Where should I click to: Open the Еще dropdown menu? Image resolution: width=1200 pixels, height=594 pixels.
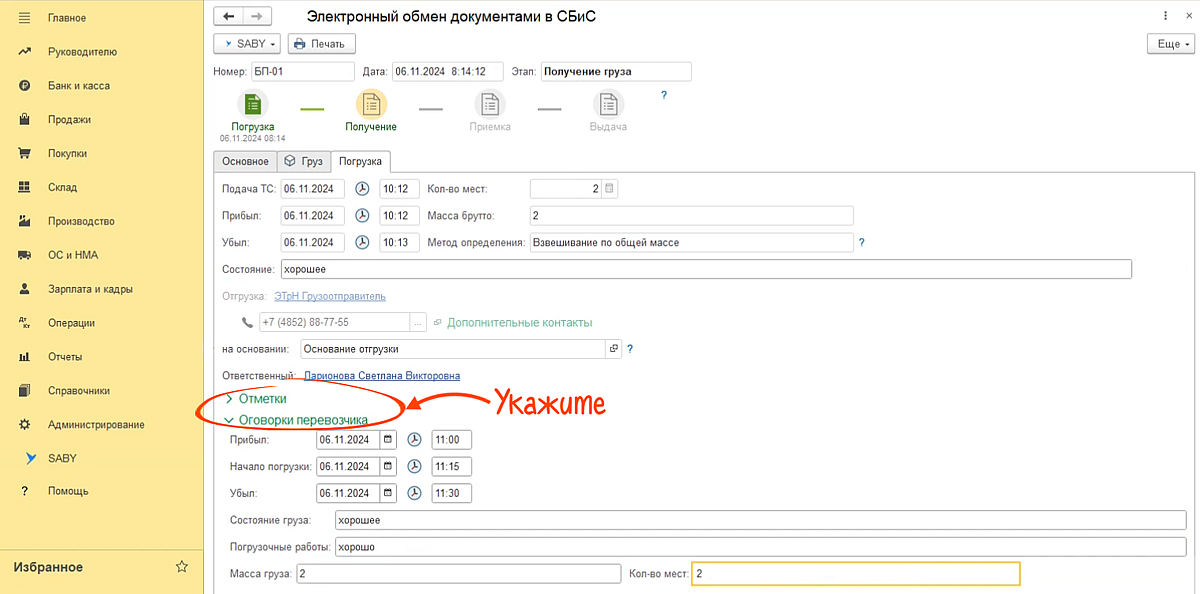click(1170, 44)
